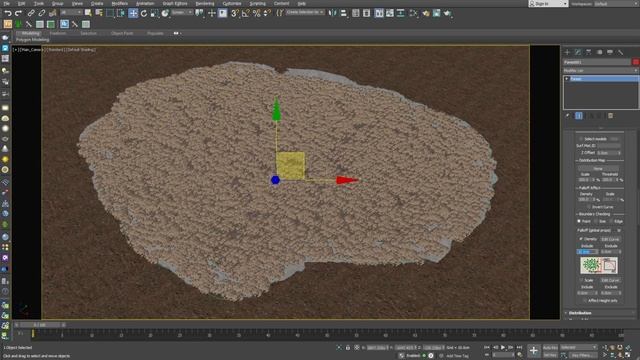640x360 pixels.
Task: Open the Display tab in command panel
Action: [610, 52]
